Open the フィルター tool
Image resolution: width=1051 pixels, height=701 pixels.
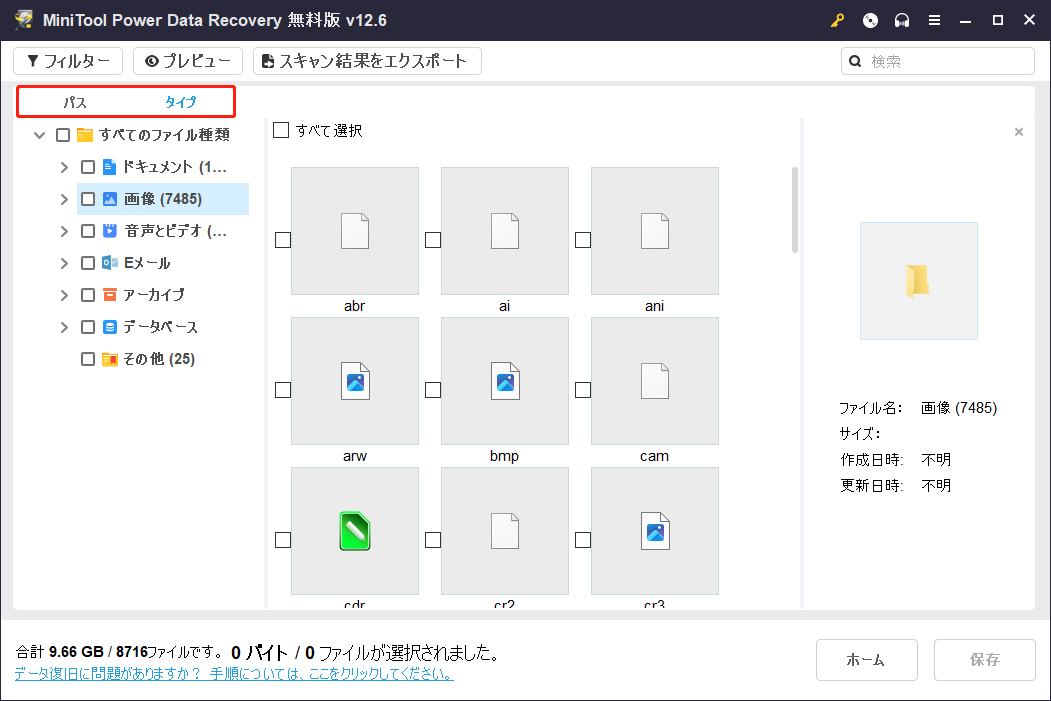[67, 60]
